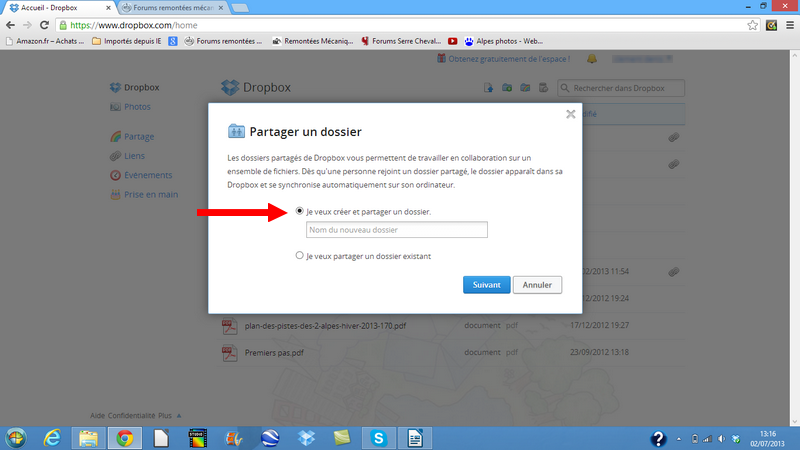Open the Dropbox taskbar icon
Screen dimensions: 800x450
[x=306, y=438]
